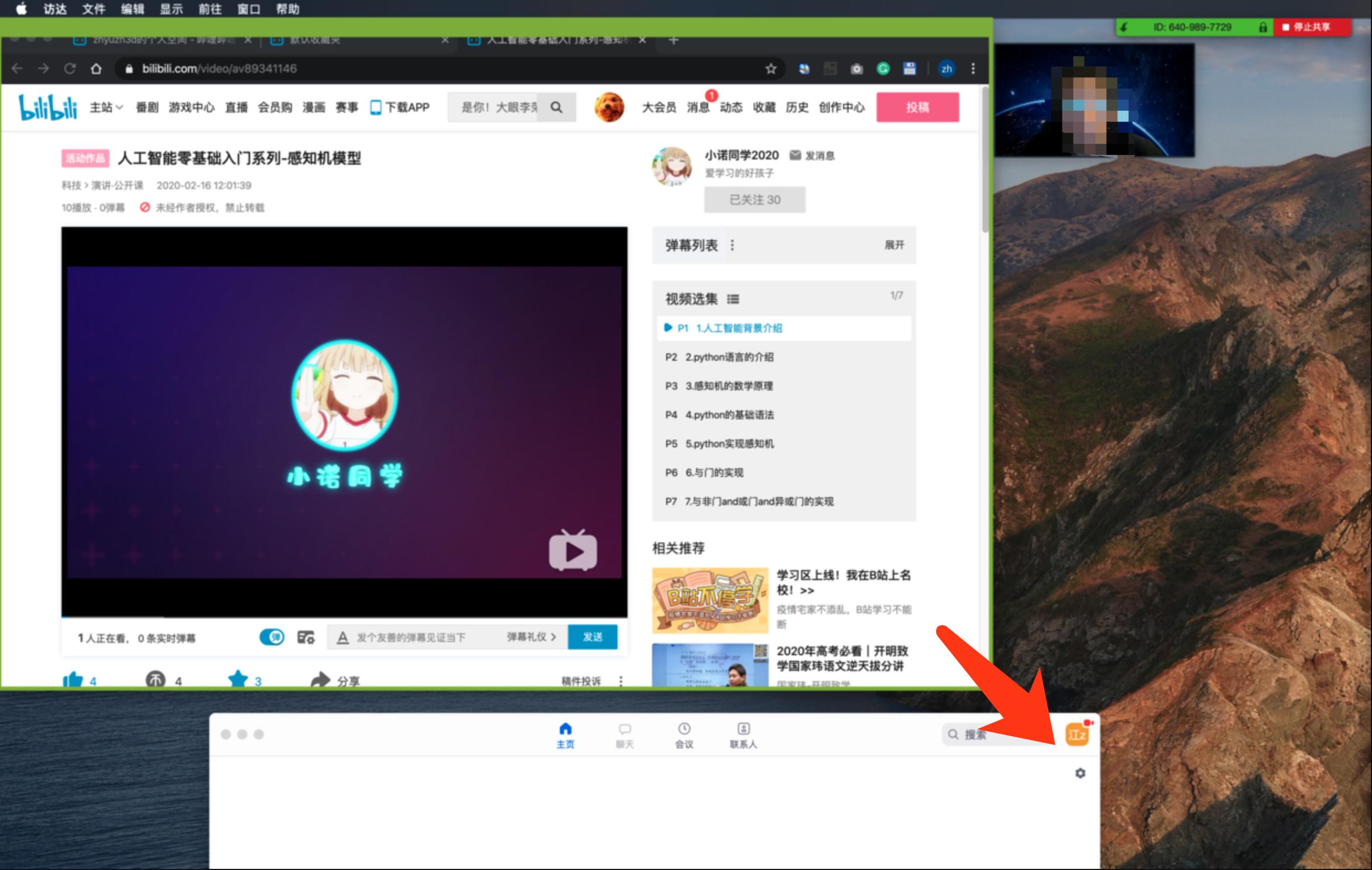1372x870 pixels.
Task: Click the bilibili logo
Action: tap(48, 107)
